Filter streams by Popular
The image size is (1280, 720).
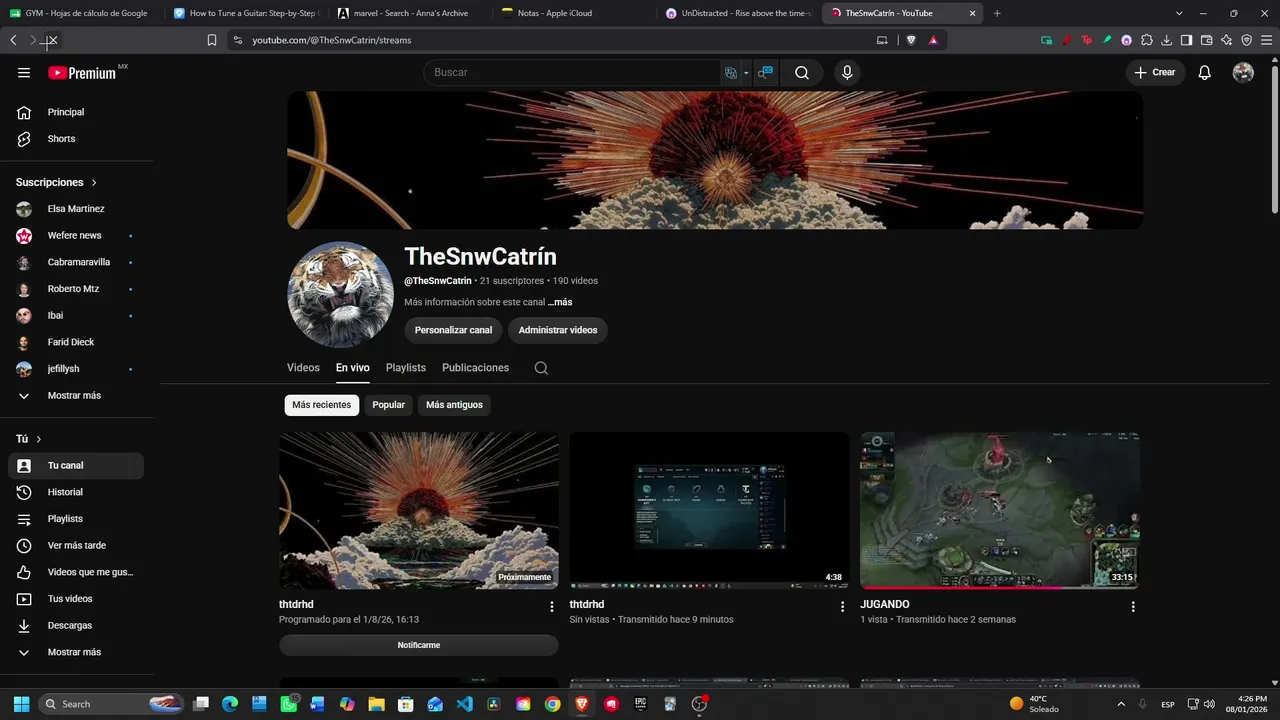[x=389, y=405]
